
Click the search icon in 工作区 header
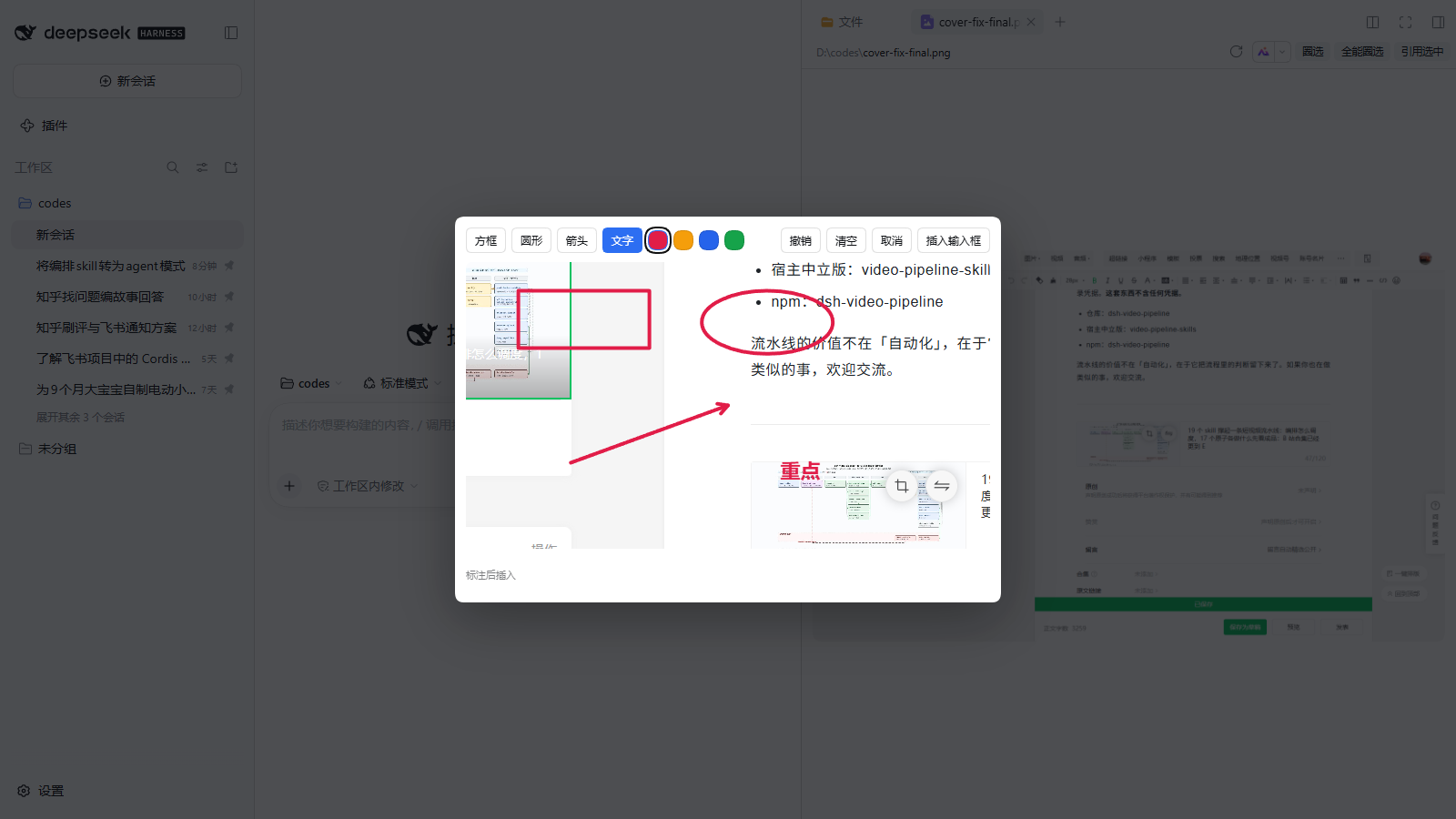click(x=173, y=167)
